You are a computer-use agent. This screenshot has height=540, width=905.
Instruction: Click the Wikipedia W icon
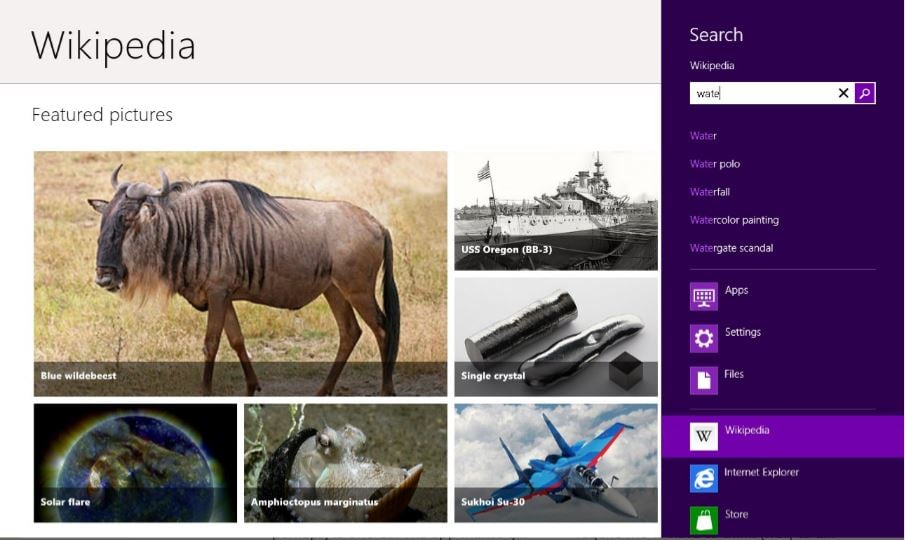pyautogui.click(x=704, y=436)
